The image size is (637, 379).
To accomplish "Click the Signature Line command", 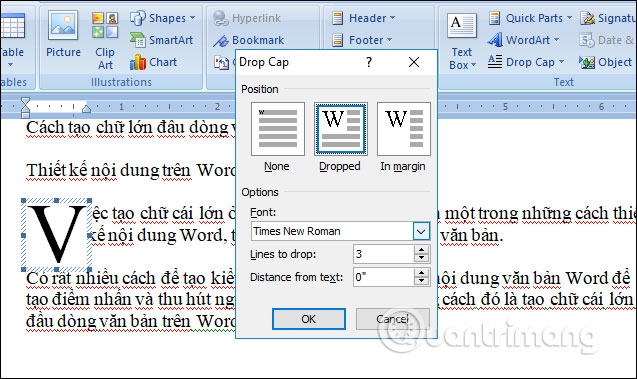I will point(607,18).
